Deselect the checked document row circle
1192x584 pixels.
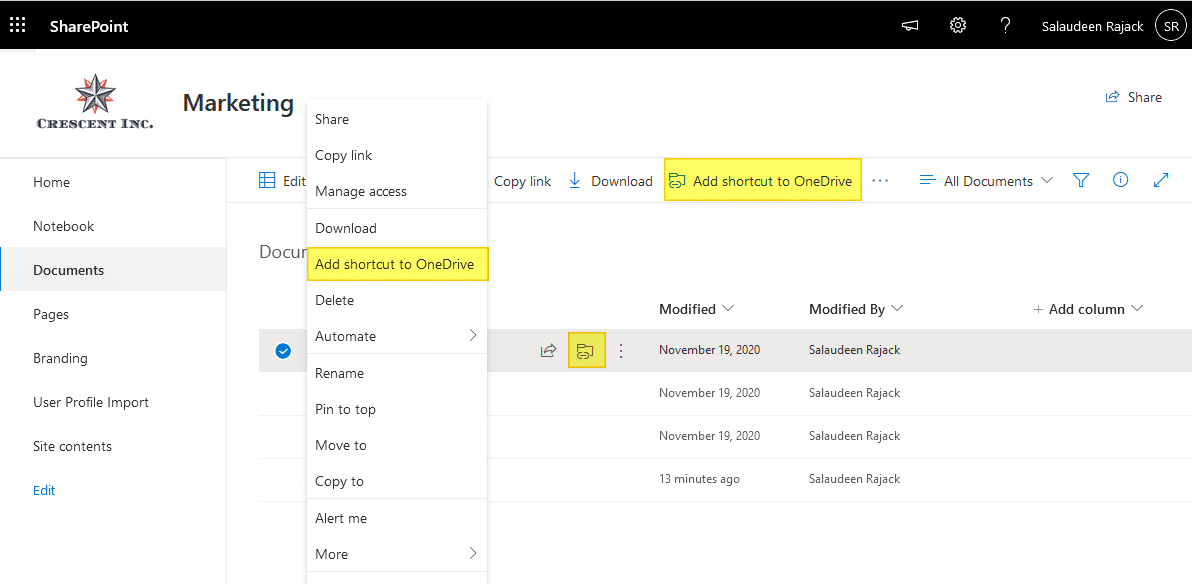(x=283, y=350)
